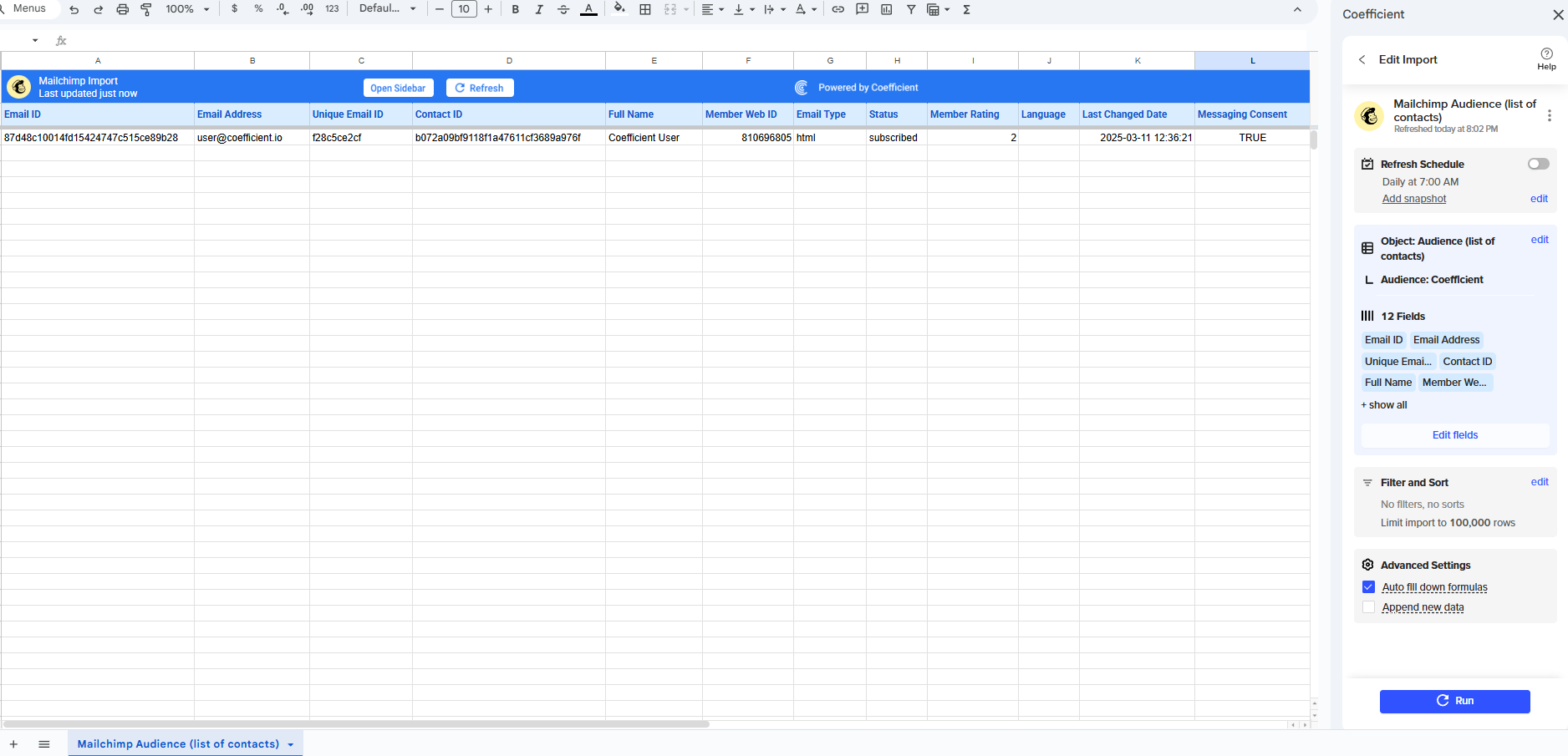Open the functions sigma icon

click(x=967, y=9)
